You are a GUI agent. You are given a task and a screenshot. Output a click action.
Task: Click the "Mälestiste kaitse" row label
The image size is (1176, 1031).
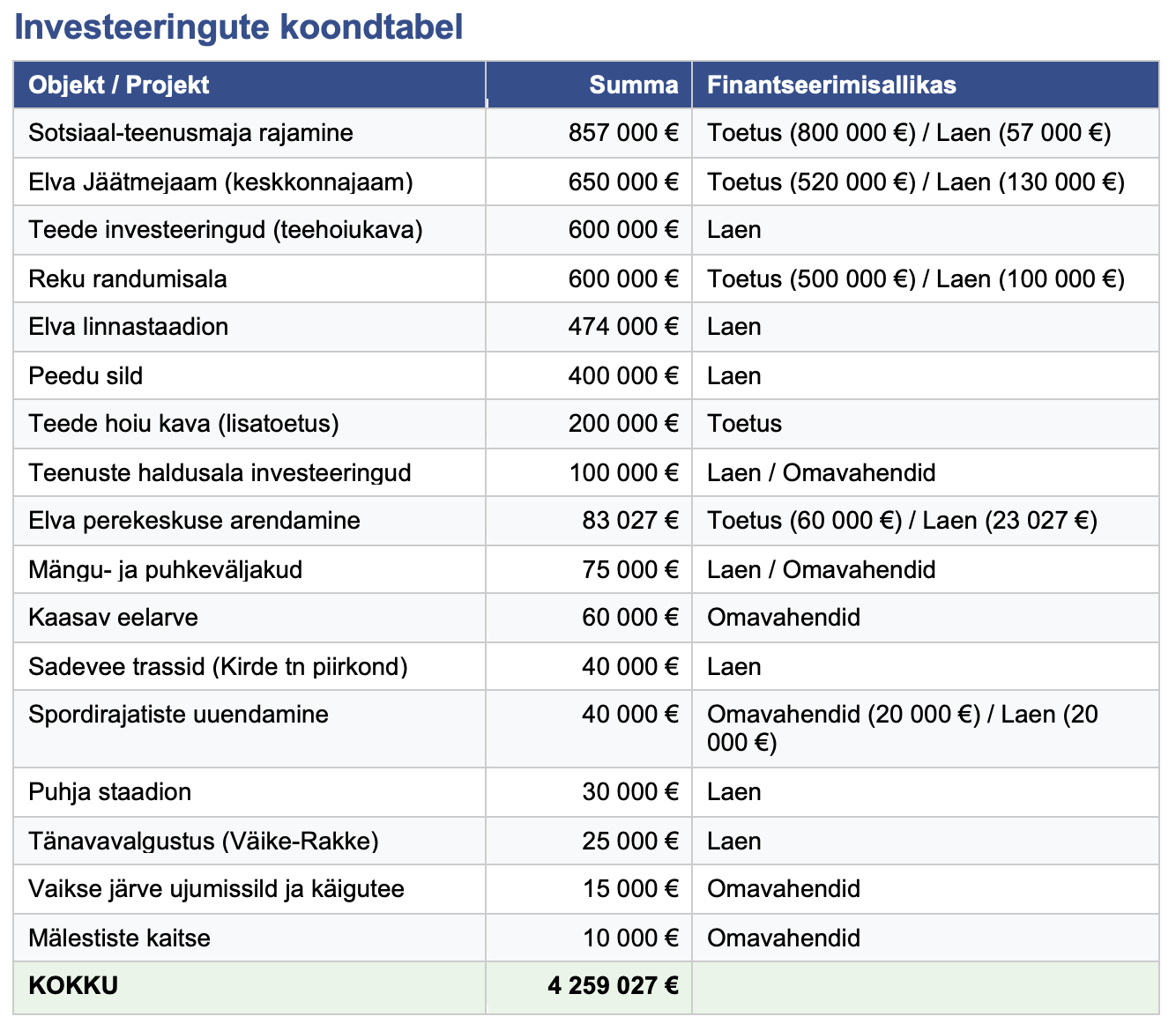[119, 938]
